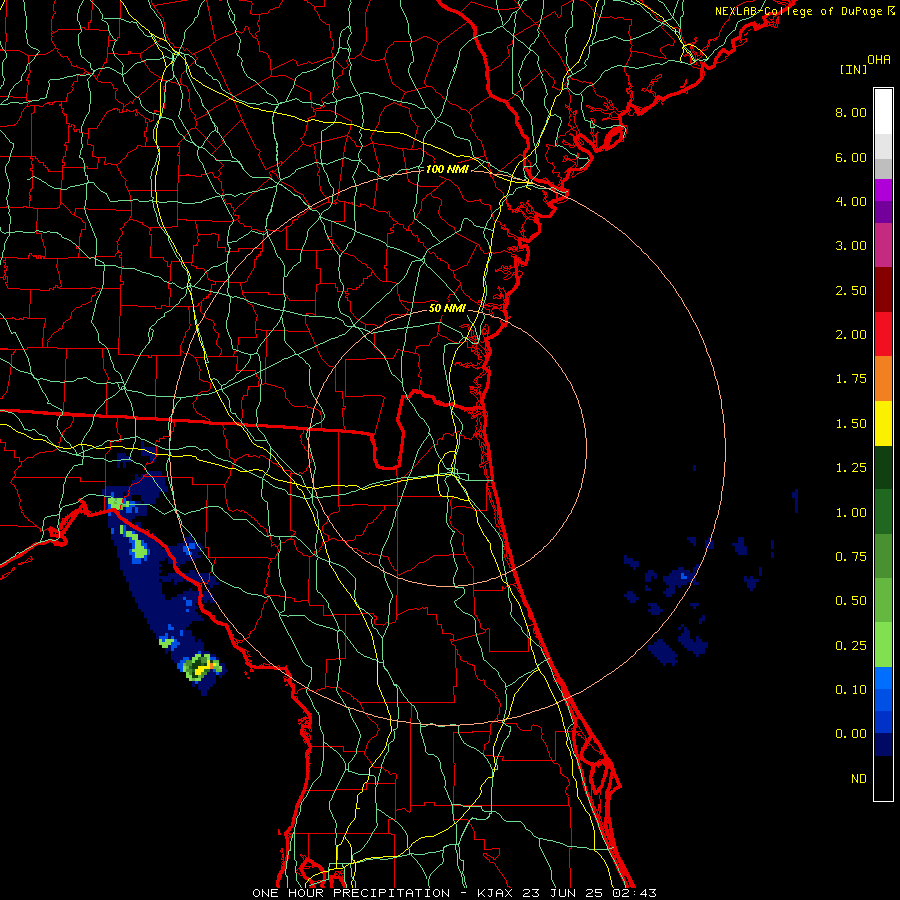Click the OHA product label above legend
The height and width of the screenshot is (900, 900).
879,60
